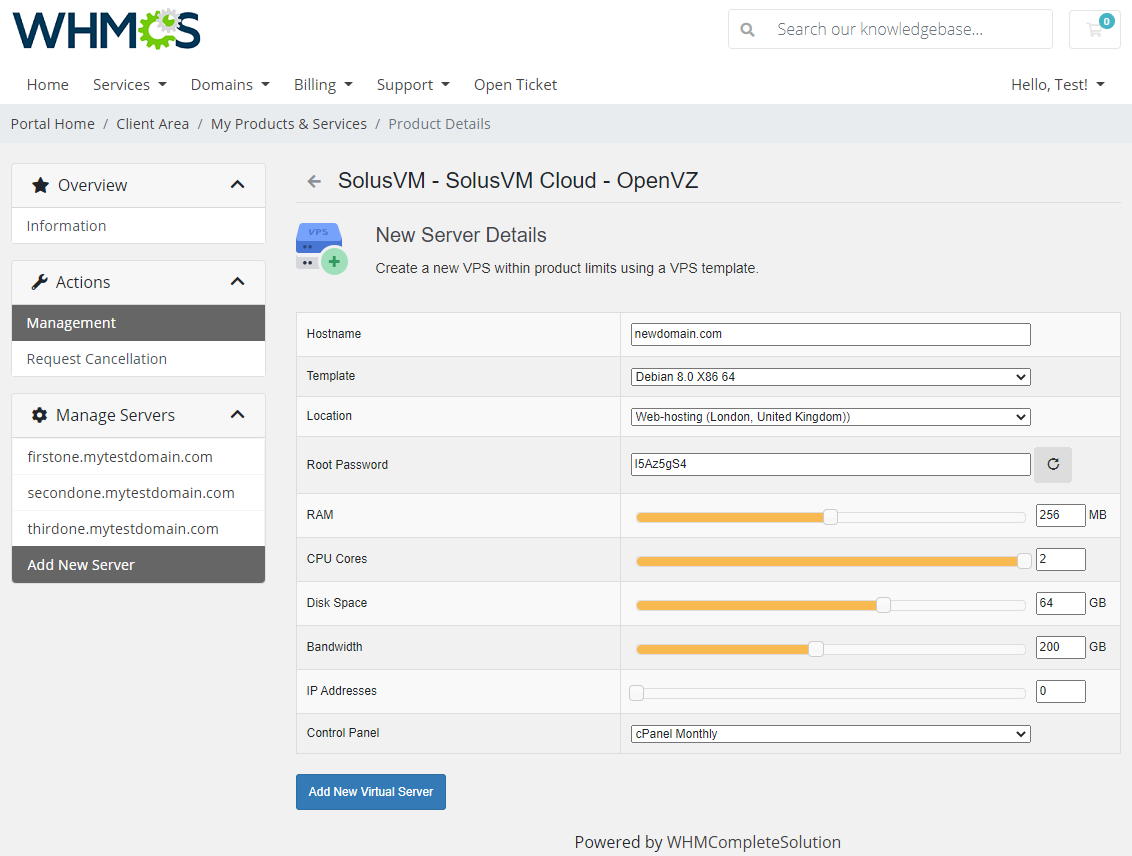
Task: Click the New Server Details heading
Action: point(461,235)
